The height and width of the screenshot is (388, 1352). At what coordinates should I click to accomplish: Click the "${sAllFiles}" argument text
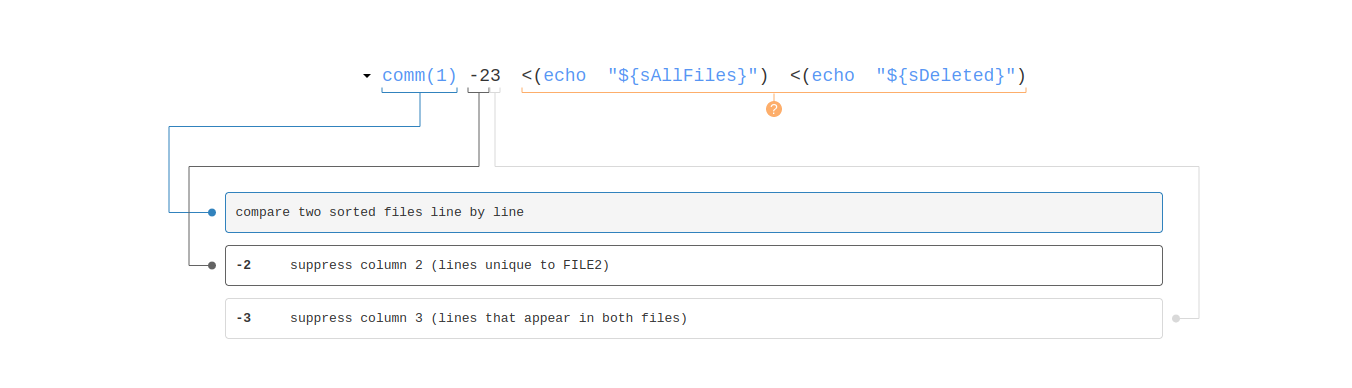pos(683,75)
